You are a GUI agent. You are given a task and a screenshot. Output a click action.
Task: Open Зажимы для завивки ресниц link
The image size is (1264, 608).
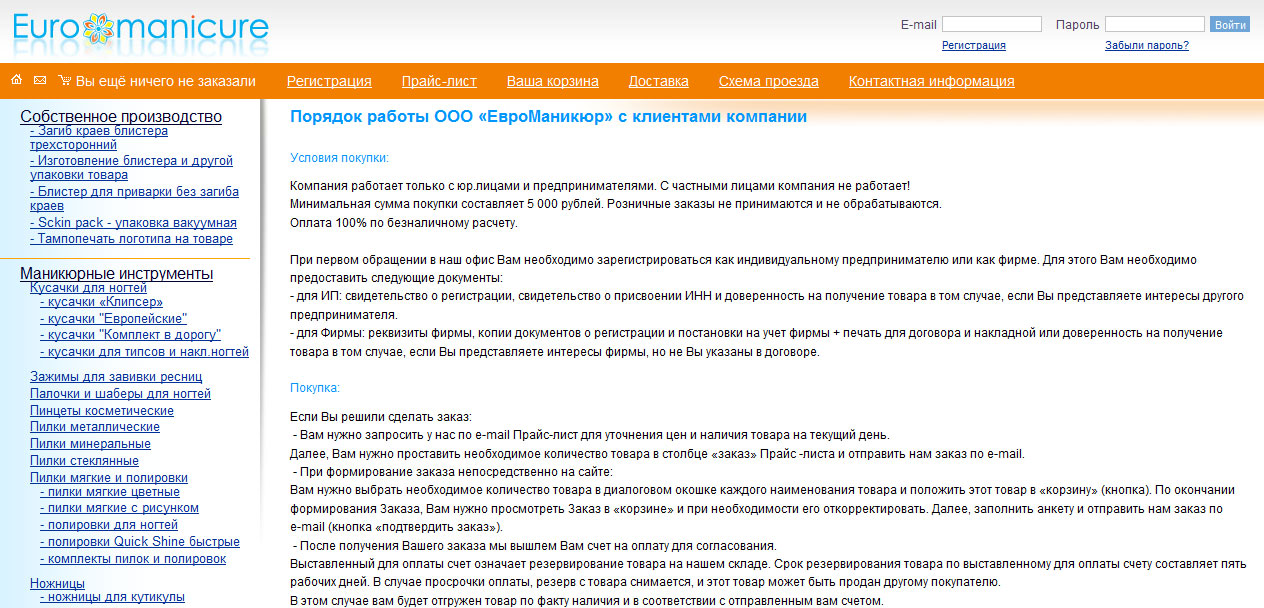click(116, 376)
